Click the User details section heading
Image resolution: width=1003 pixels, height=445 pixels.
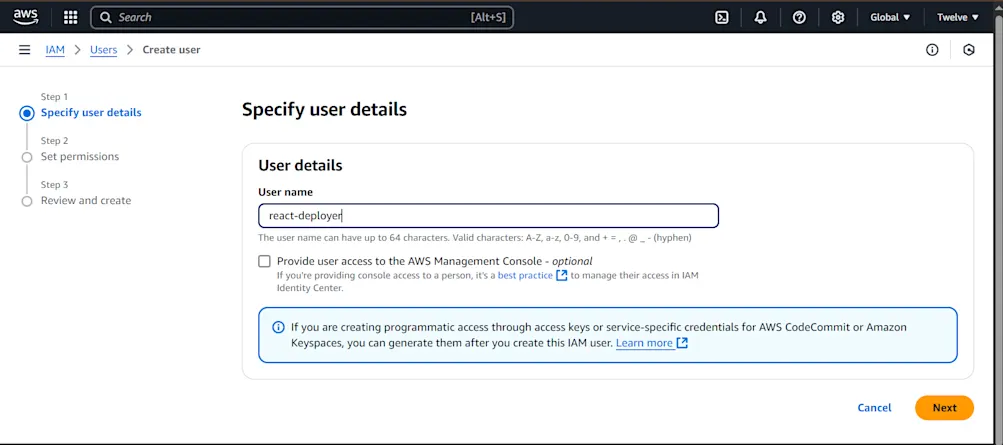tap(301, 166)
